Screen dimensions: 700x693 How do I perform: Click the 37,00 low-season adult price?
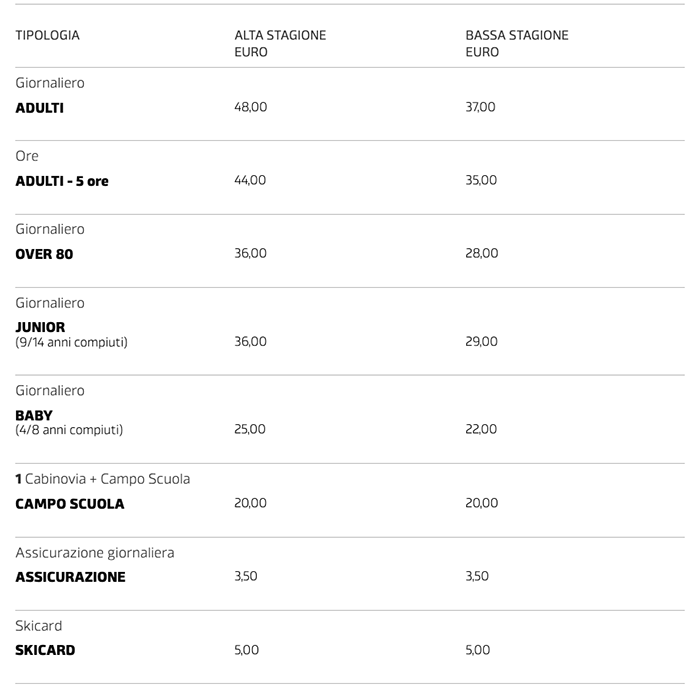pos(480,107)
